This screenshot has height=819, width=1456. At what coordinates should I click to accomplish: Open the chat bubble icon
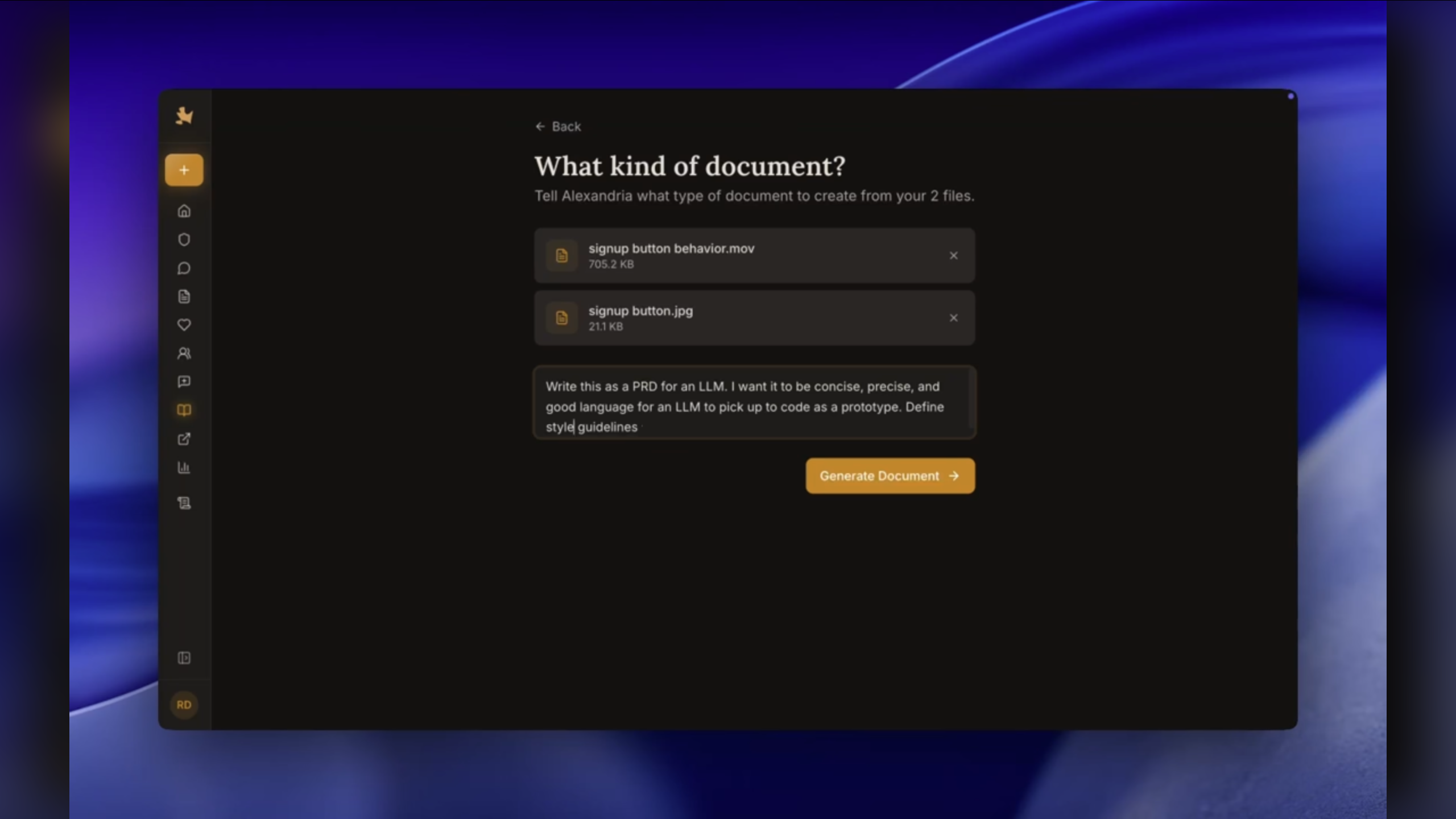[x=184, y=268]
